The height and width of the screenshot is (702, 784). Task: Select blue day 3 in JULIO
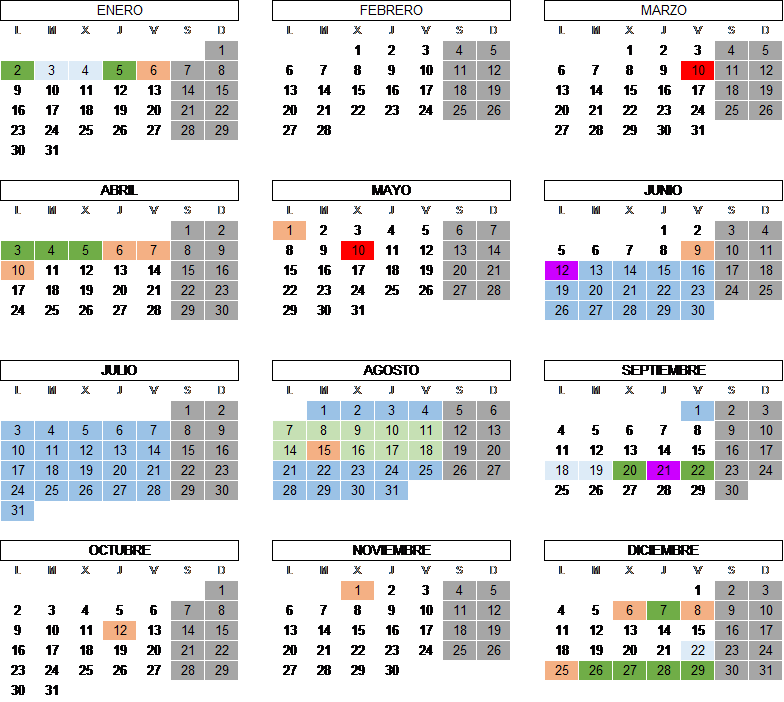click(18, 430)
